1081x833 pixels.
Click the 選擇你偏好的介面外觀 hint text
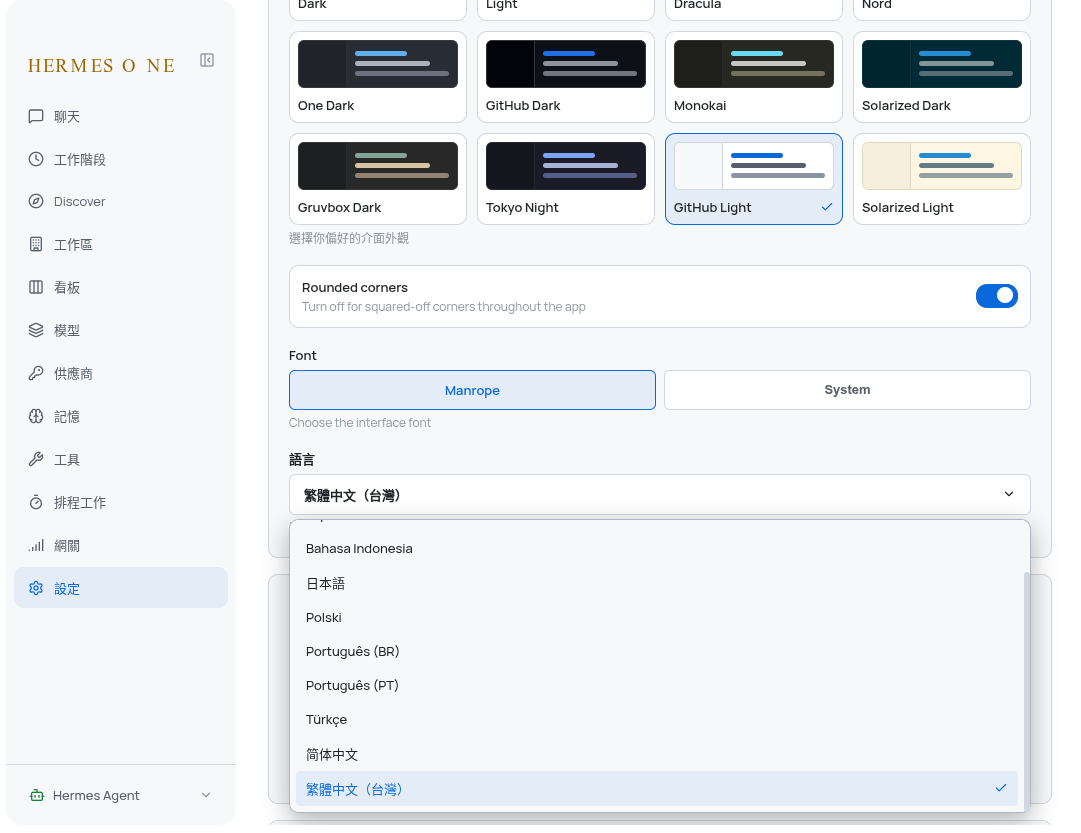point(349,239)
